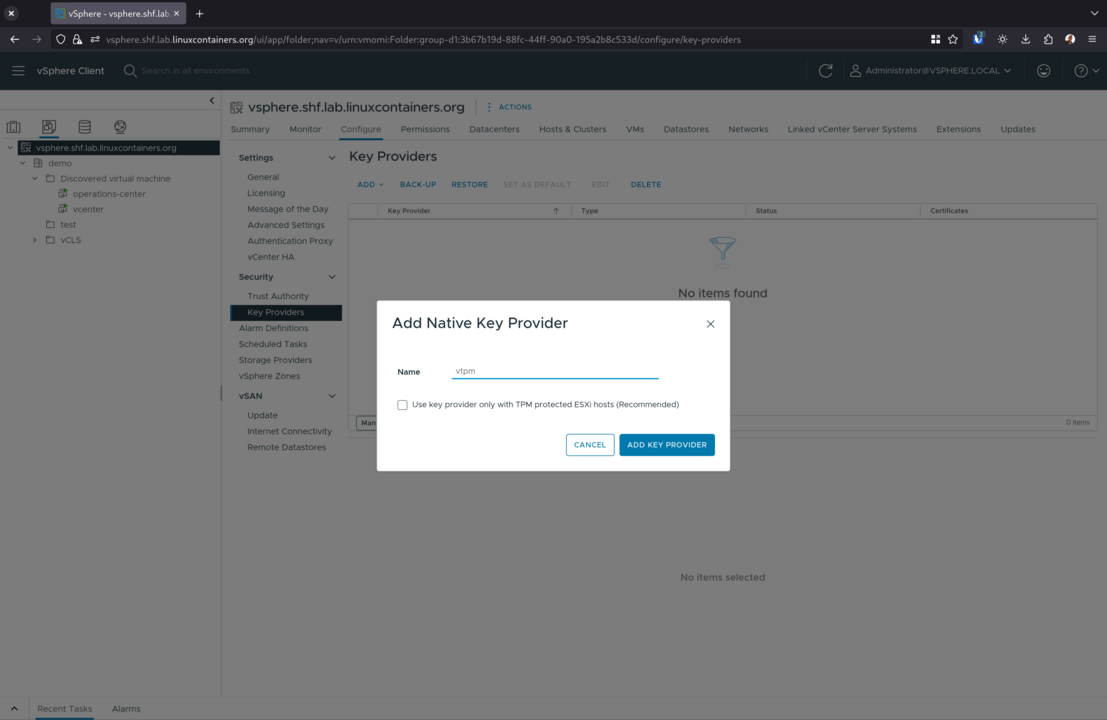Select the Networking inventory icon
This screenshot has width=1107, height=720.
[120, 127]
